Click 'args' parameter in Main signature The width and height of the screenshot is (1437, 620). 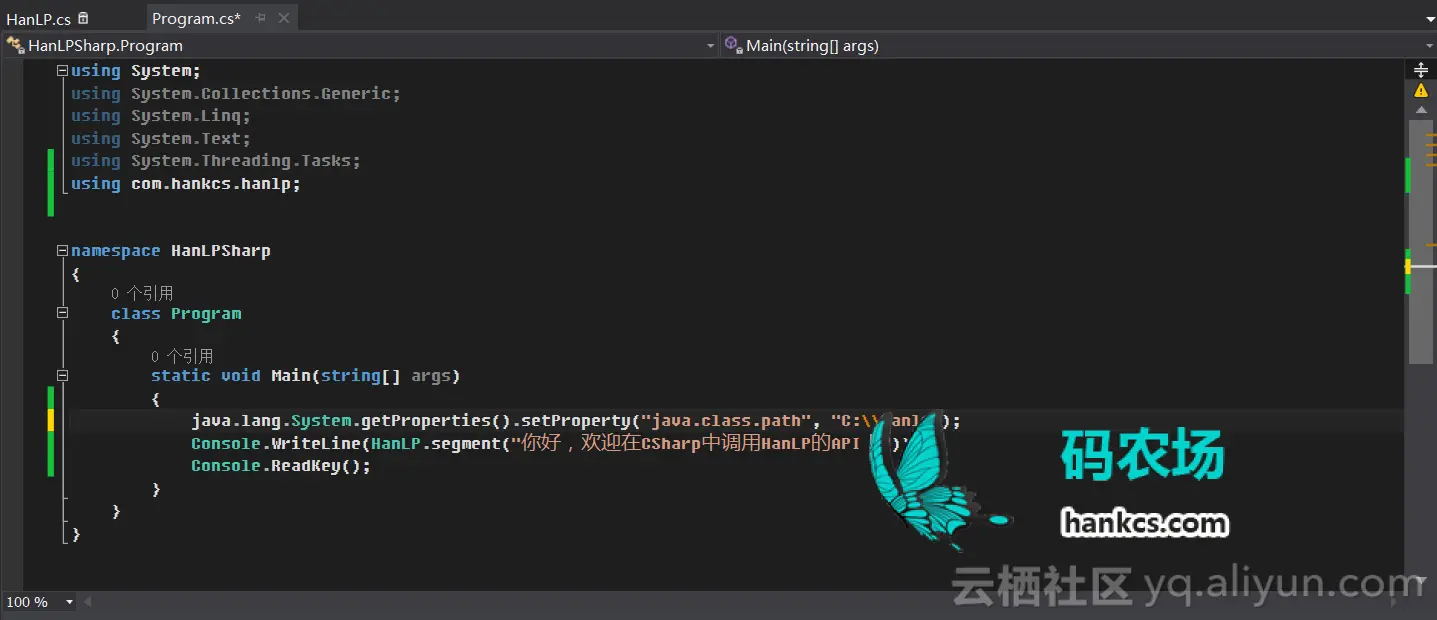[431, 376]
